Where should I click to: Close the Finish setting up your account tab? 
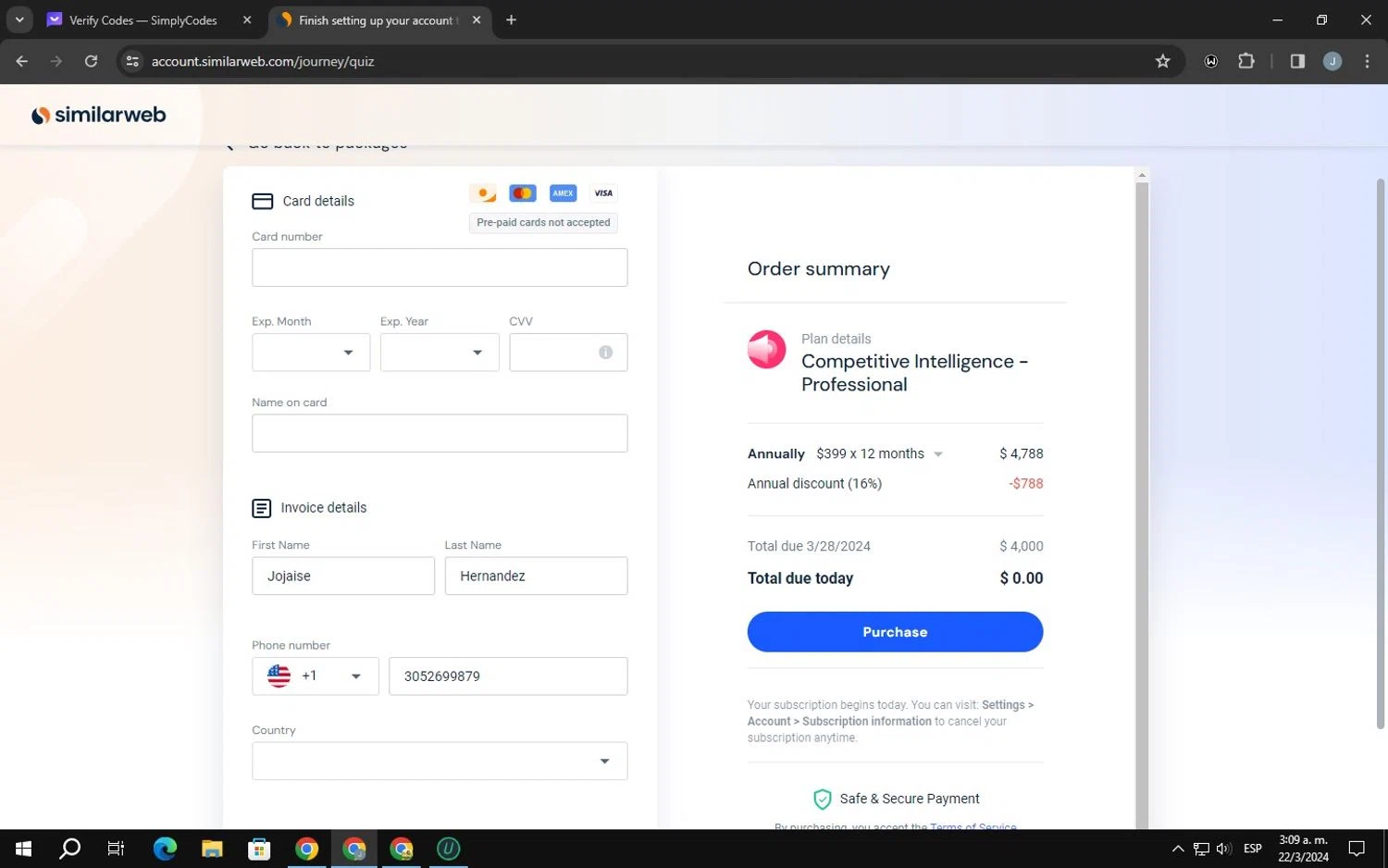pos(477,19)
